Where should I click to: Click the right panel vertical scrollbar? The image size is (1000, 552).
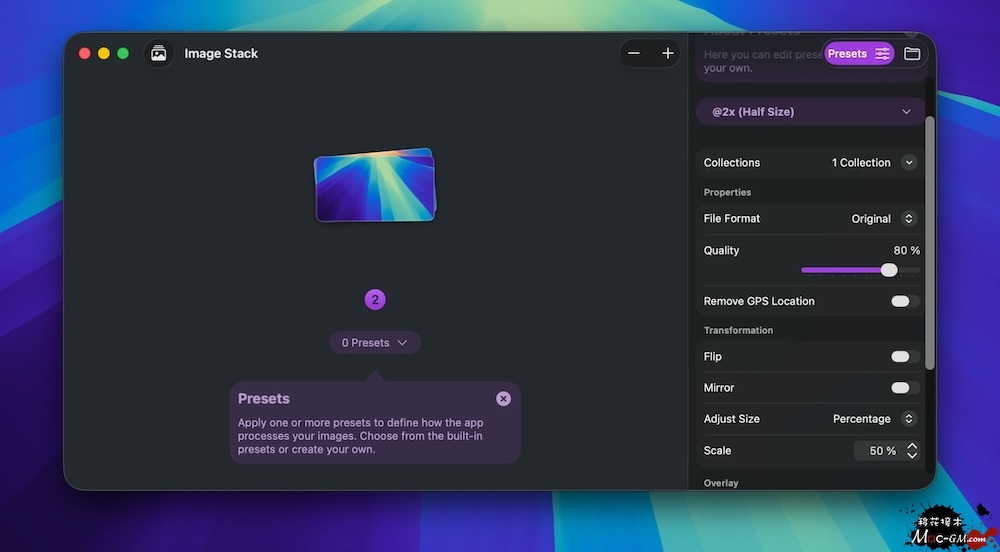(930, 240)
